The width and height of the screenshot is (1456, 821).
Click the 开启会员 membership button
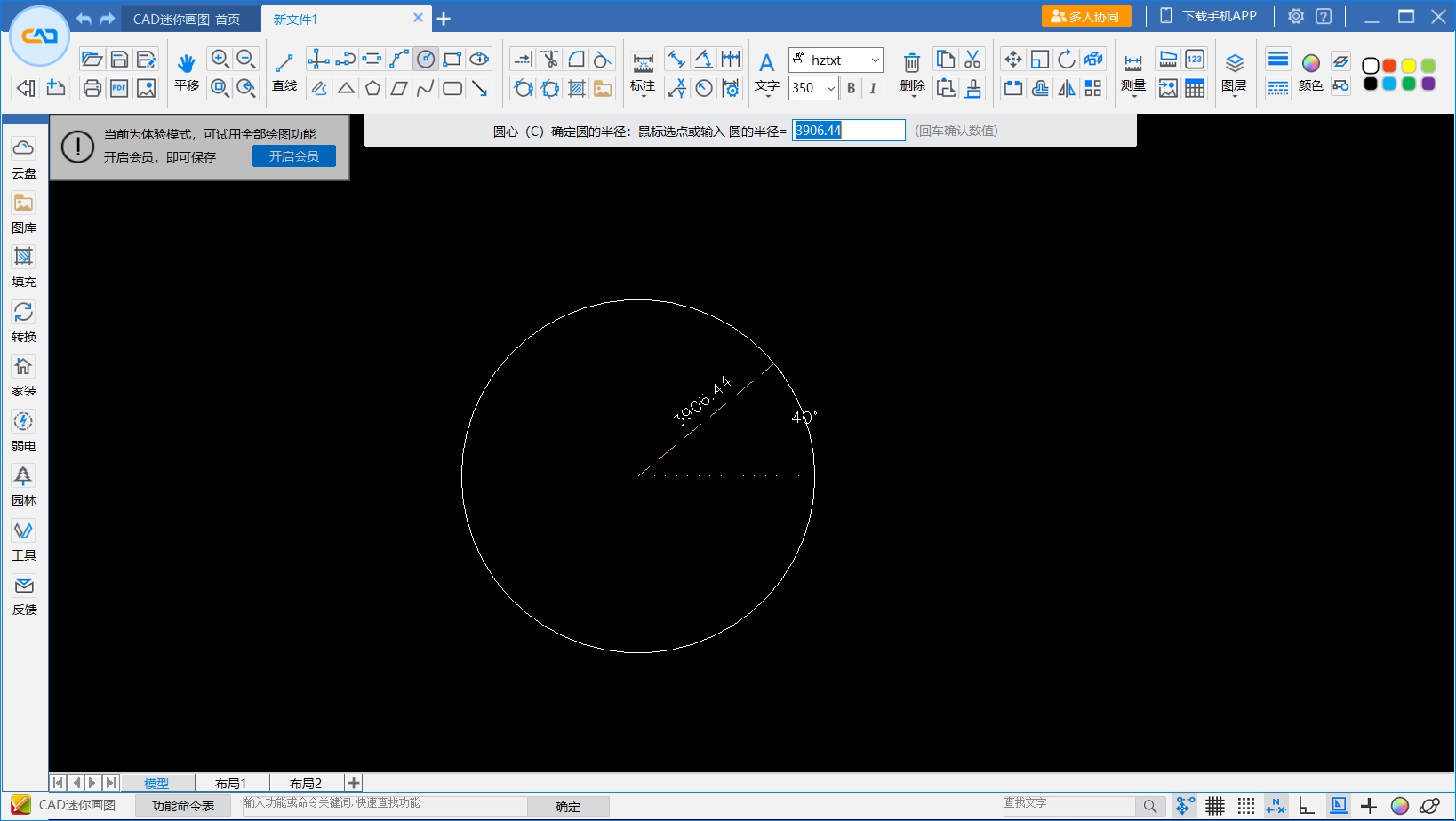click(x=294, y=156)
